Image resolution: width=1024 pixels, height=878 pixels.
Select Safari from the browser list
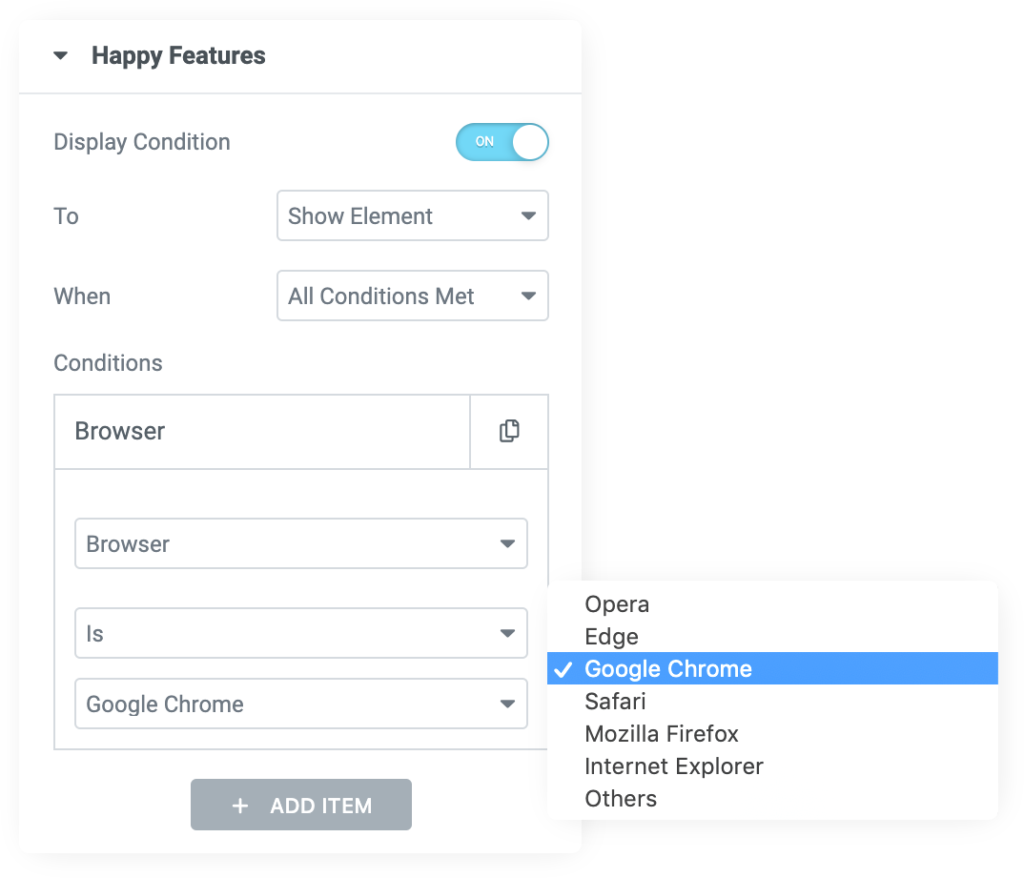tap(614, 701)
